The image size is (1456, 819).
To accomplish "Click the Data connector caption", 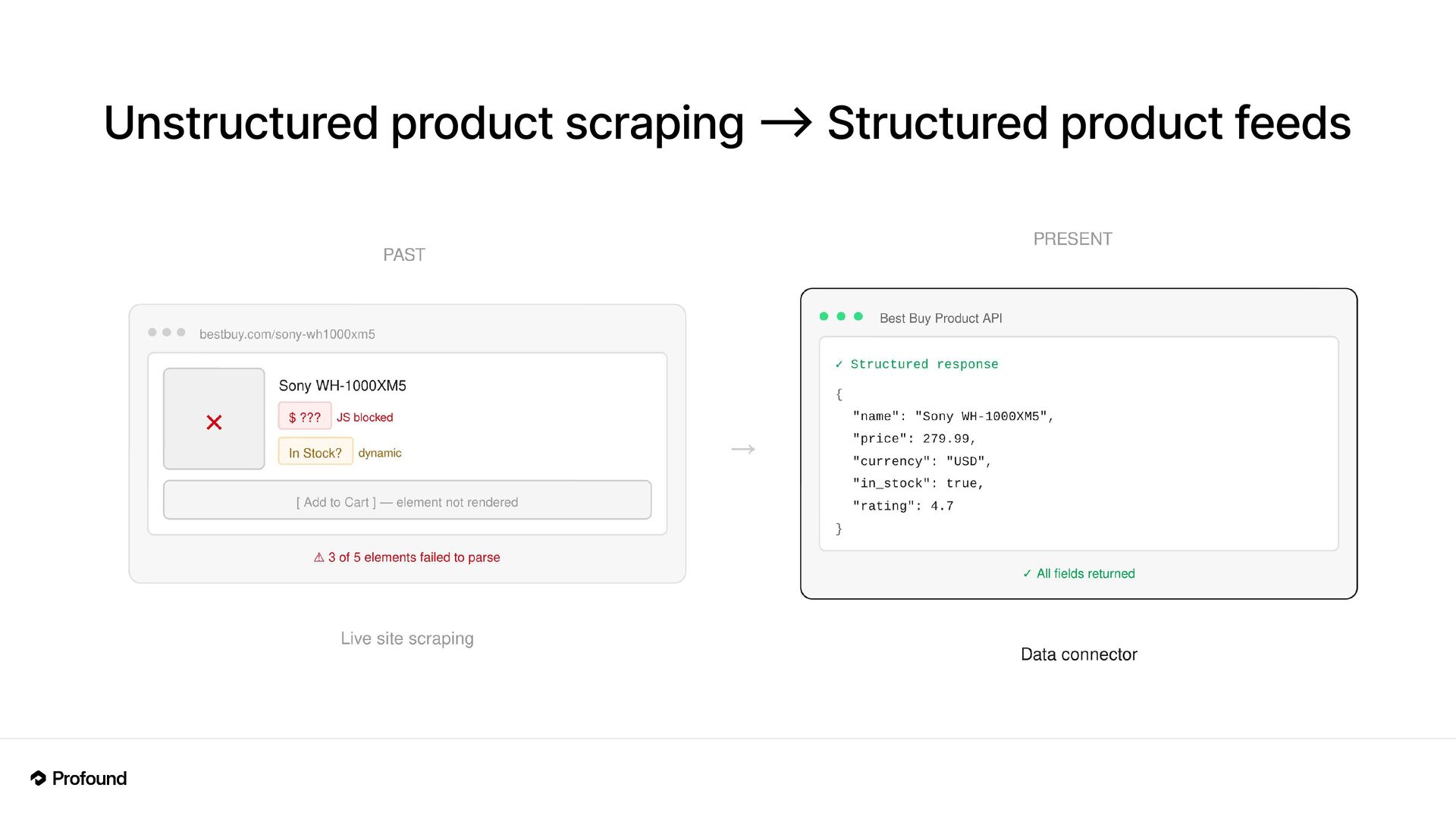I will tap(1078, 654).
